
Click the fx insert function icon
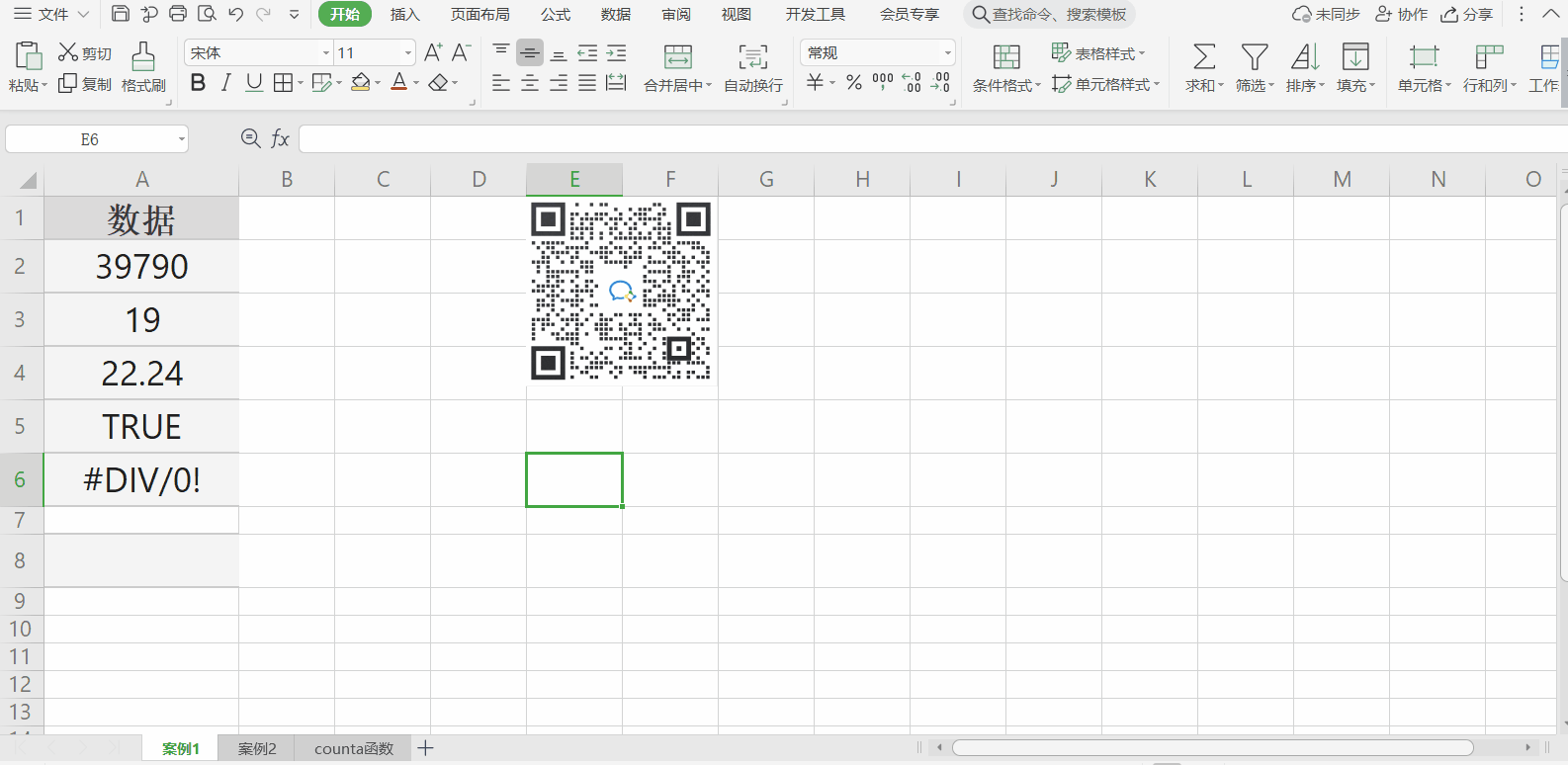click(281, 139)
